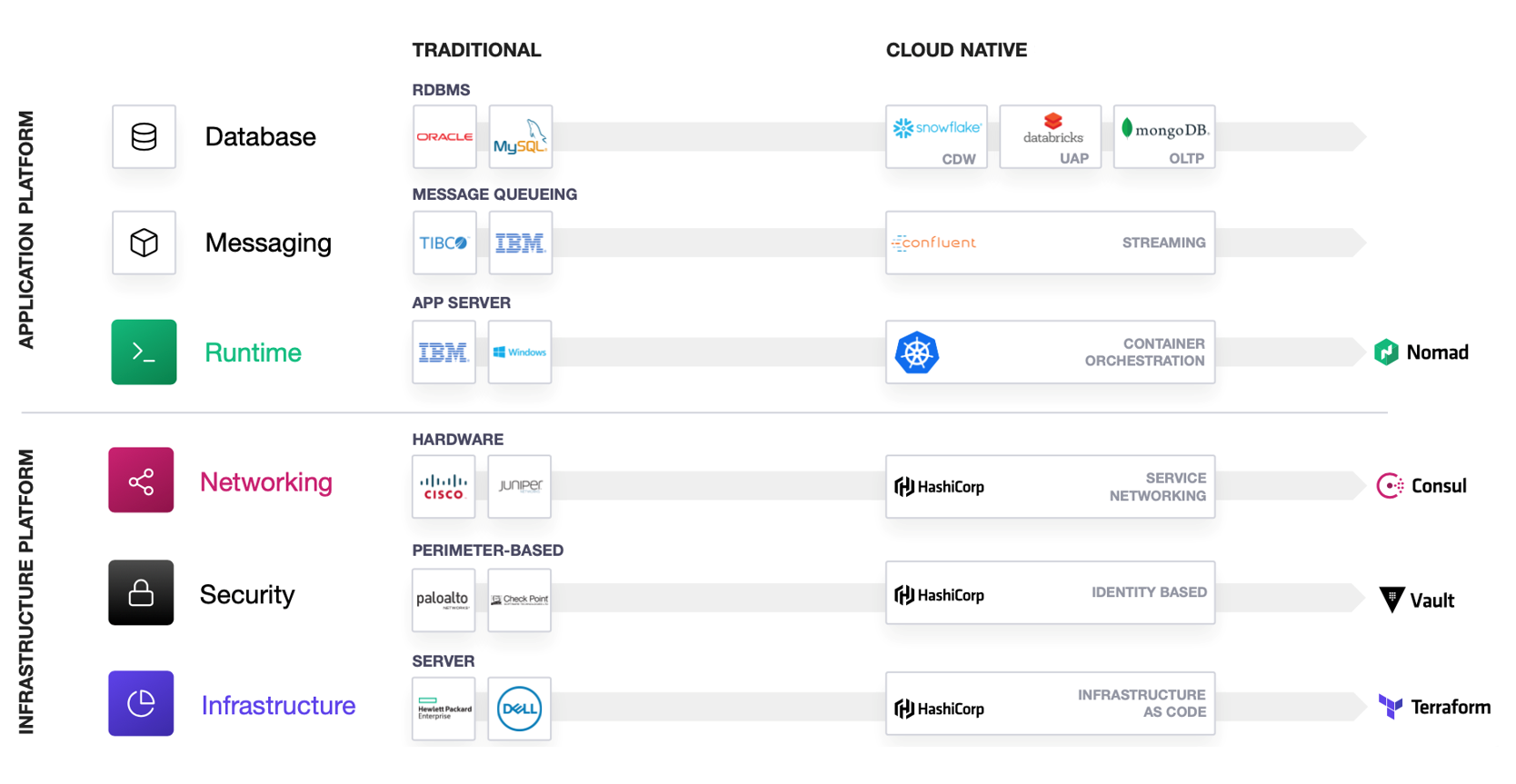Select the IDENTITY BASED label
The image size is (1516, 784).
tap(1149, 592)
